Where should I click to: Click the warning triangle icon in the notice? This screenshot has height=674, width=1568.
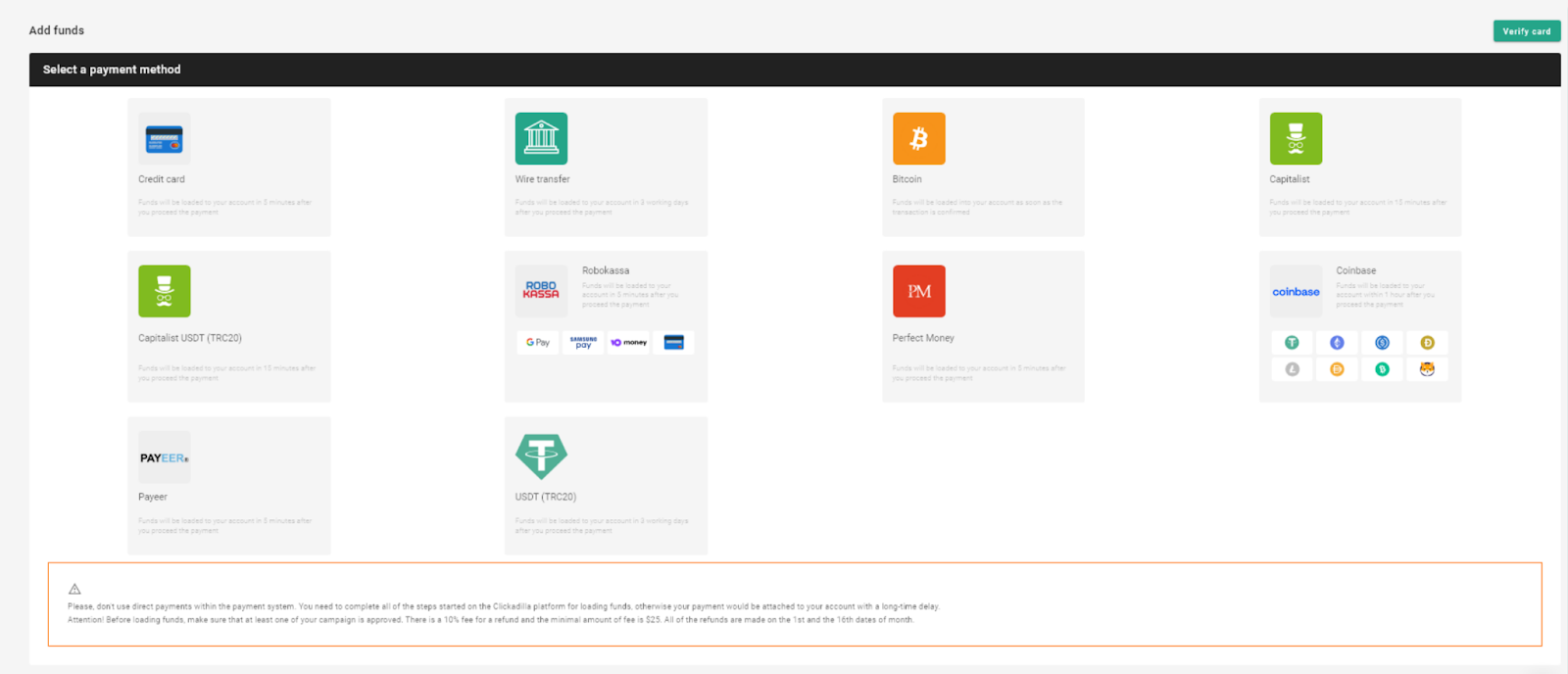(x=74, y=589)
